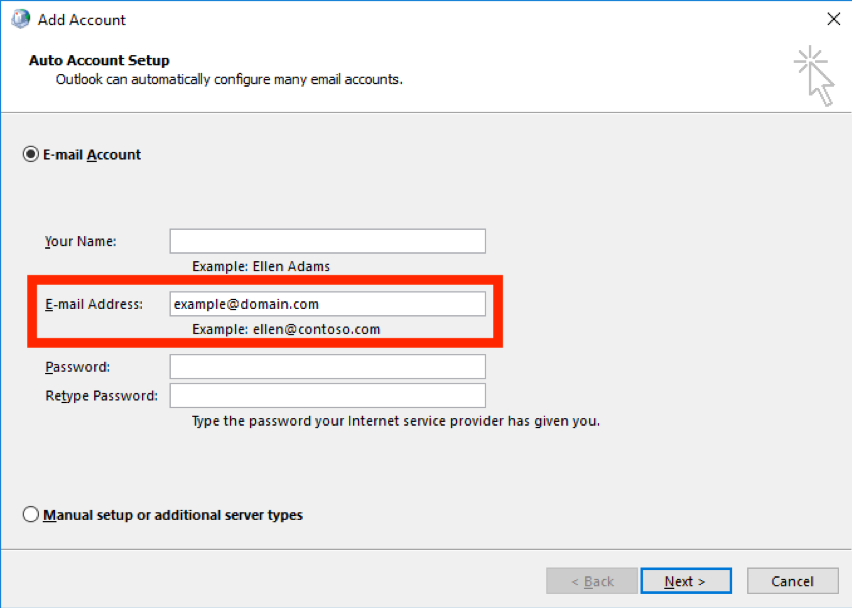This screenshot has height=608, width=852.
Task: Click the 'Example: Ellen Adams' hint text
Action: coord(261,266)
